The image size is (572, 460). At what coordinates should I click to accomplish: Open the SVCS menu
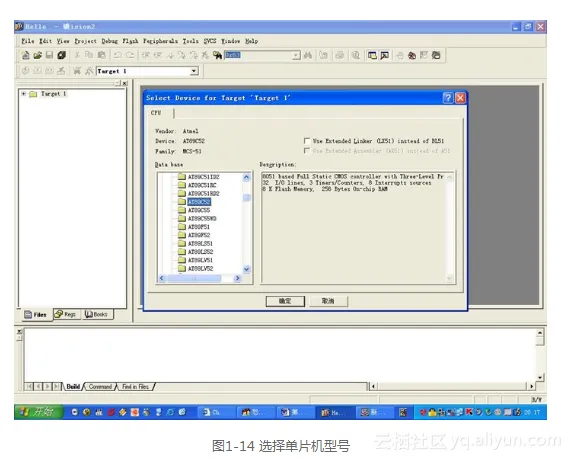pyautogui.click(x=210, y=41)
